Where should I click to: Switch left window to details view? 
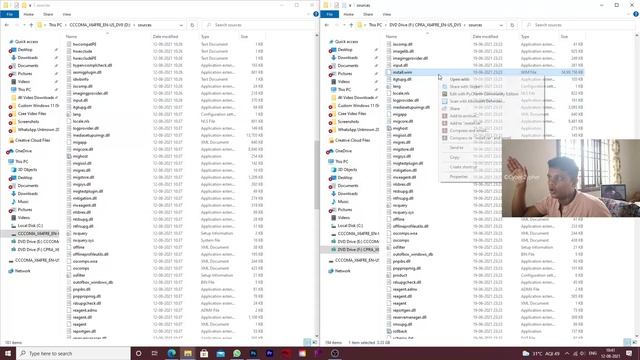pos(307,342)
